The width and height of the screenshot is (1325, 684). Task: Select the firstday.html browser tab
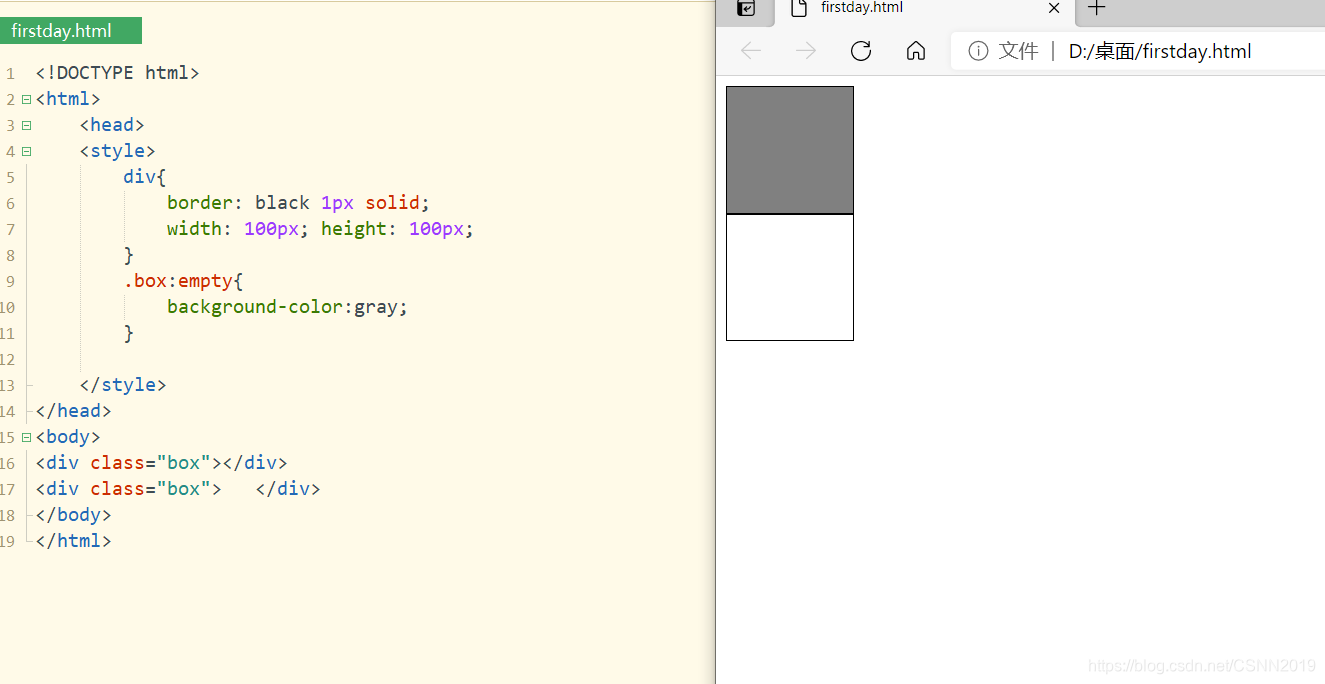[x=925, y=11]
